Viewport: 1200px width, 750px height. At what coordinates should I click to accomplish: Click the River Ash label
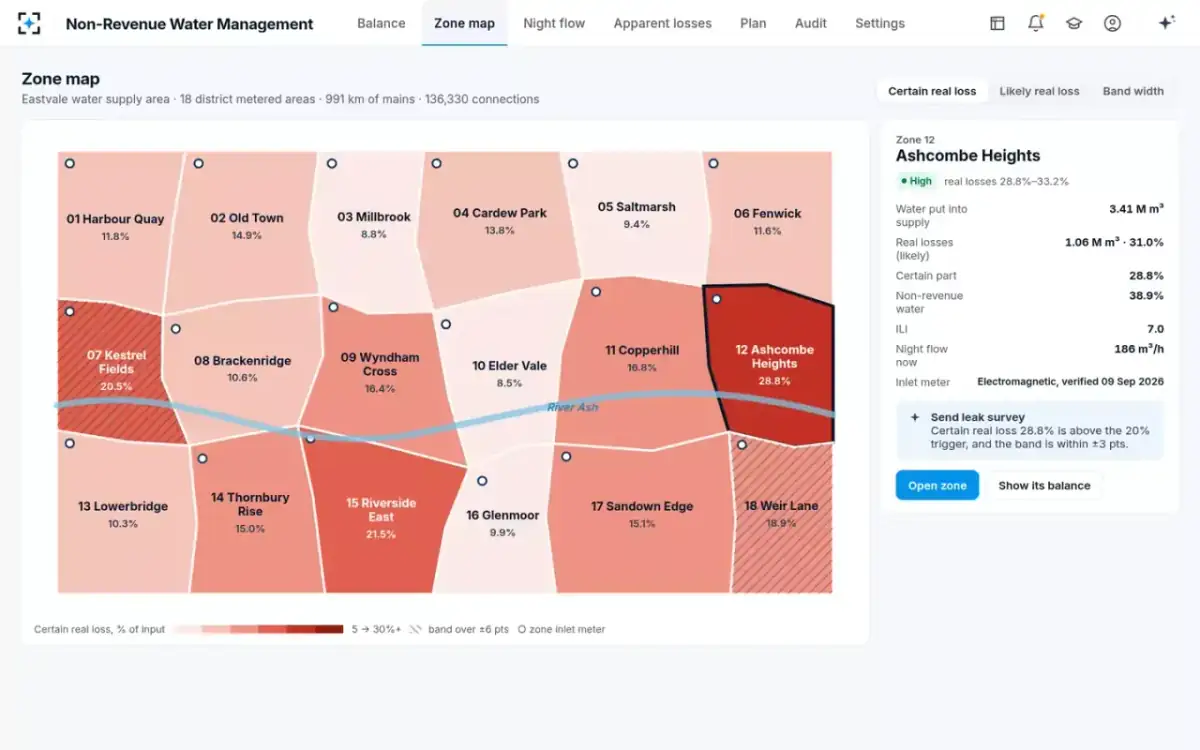coord(572,407)
